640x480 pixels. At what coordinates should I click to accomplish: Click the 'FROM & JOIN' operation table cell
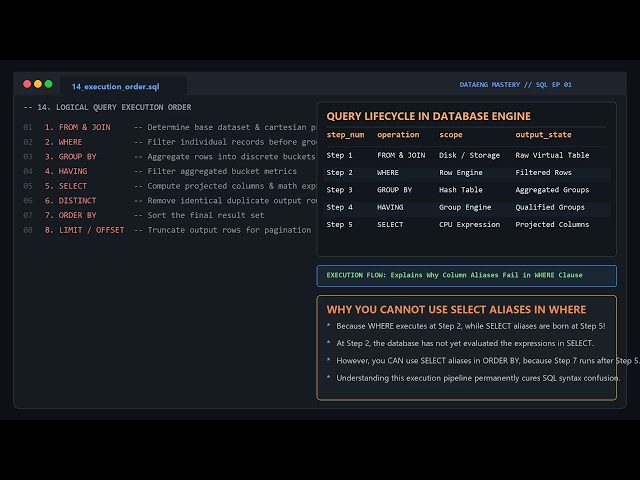point(401,155)
